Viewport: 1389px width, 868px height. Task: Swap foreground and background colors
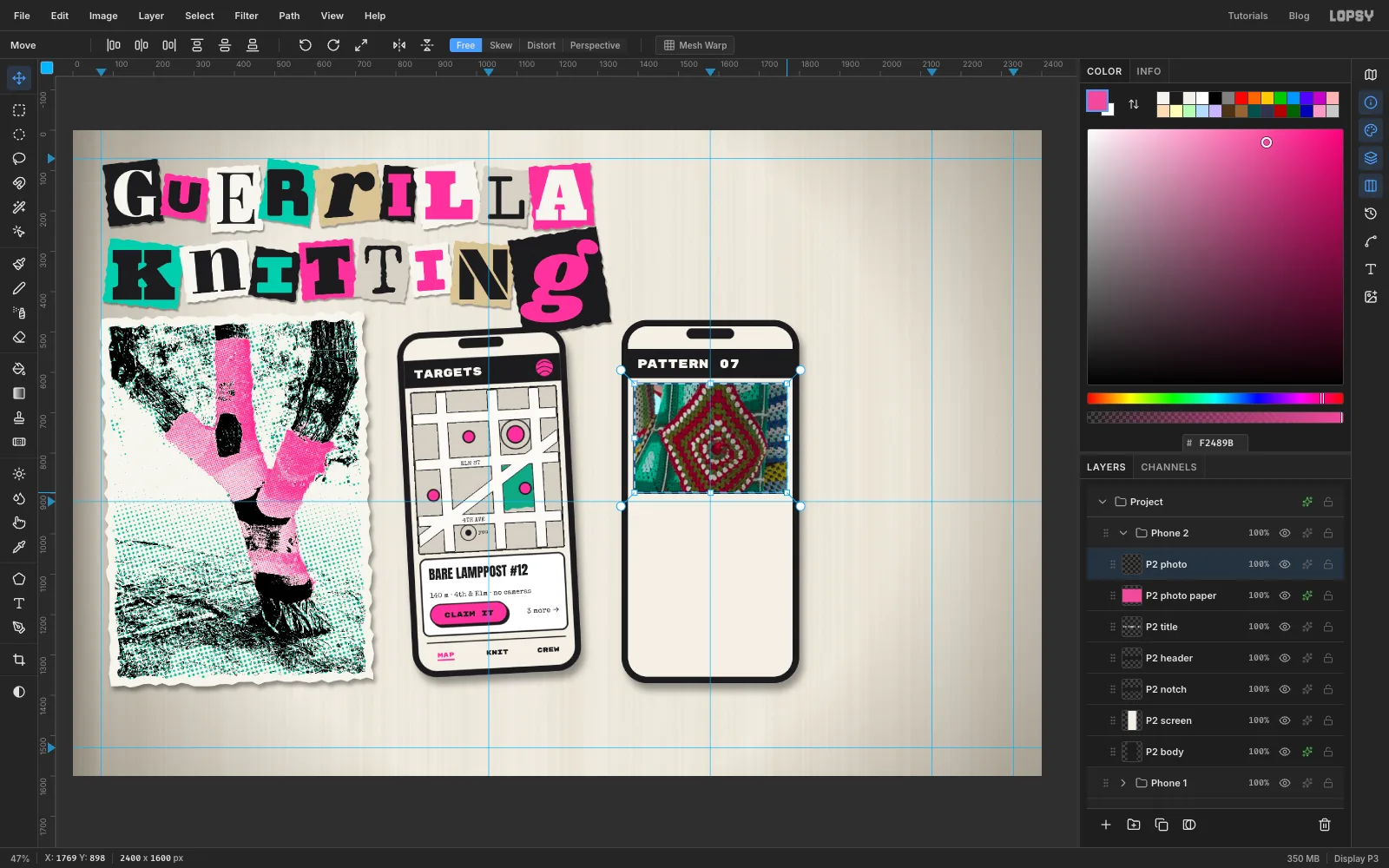1134,104
